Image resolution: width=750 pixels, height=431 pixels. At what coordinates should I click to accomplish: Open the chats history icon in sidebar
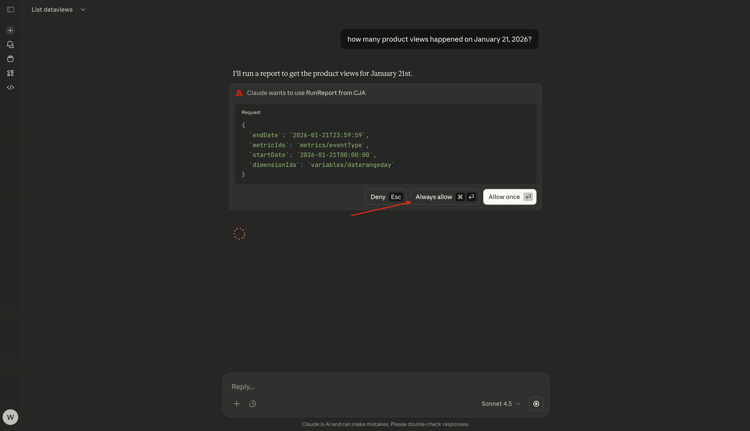coord(11,44)
